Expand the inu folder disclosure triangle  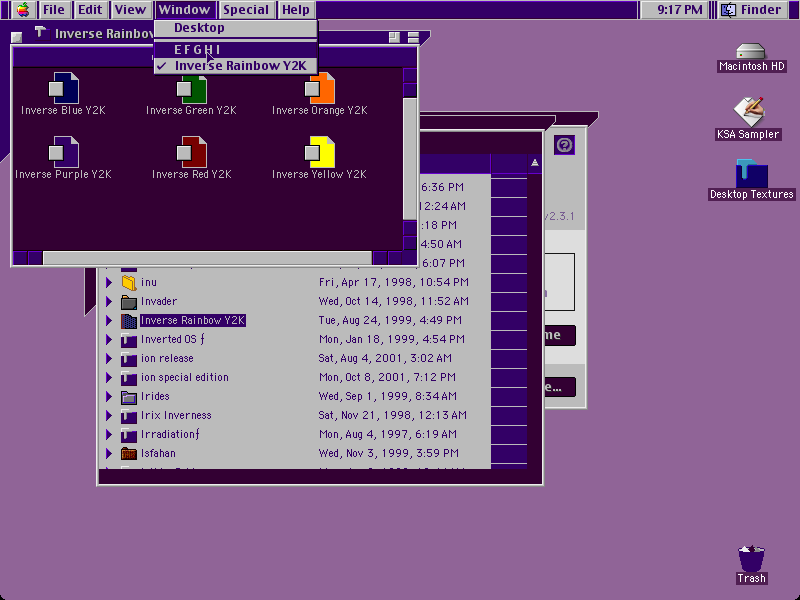pyautogui.click(x=109, y=282)
